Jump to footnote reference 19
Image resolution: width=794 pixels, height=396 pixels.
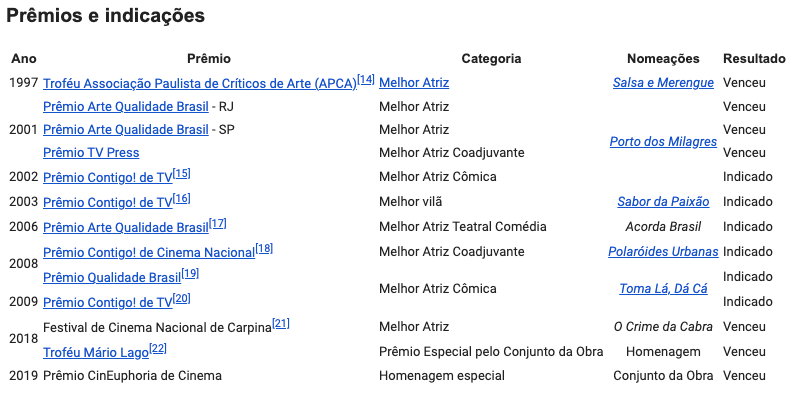pos(190,273)
